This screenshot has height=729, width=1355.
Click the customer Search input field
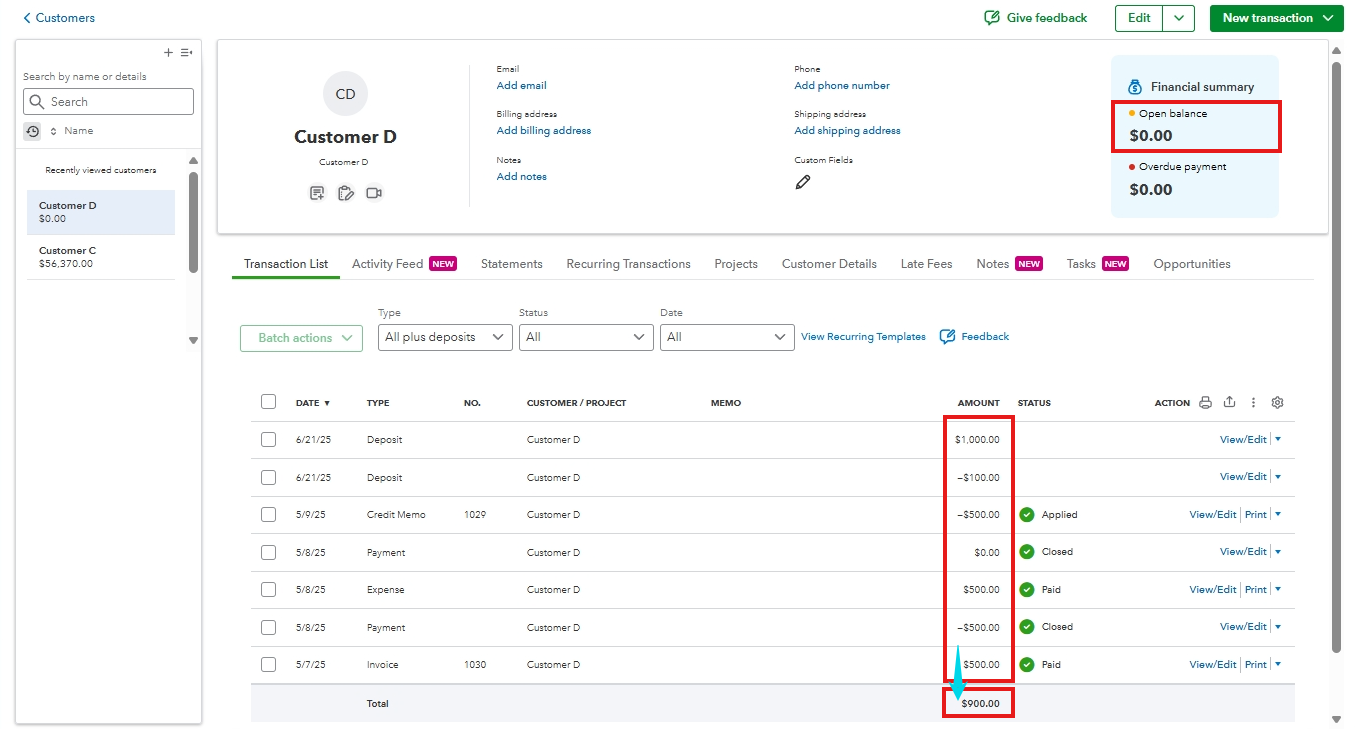point(108,102)
